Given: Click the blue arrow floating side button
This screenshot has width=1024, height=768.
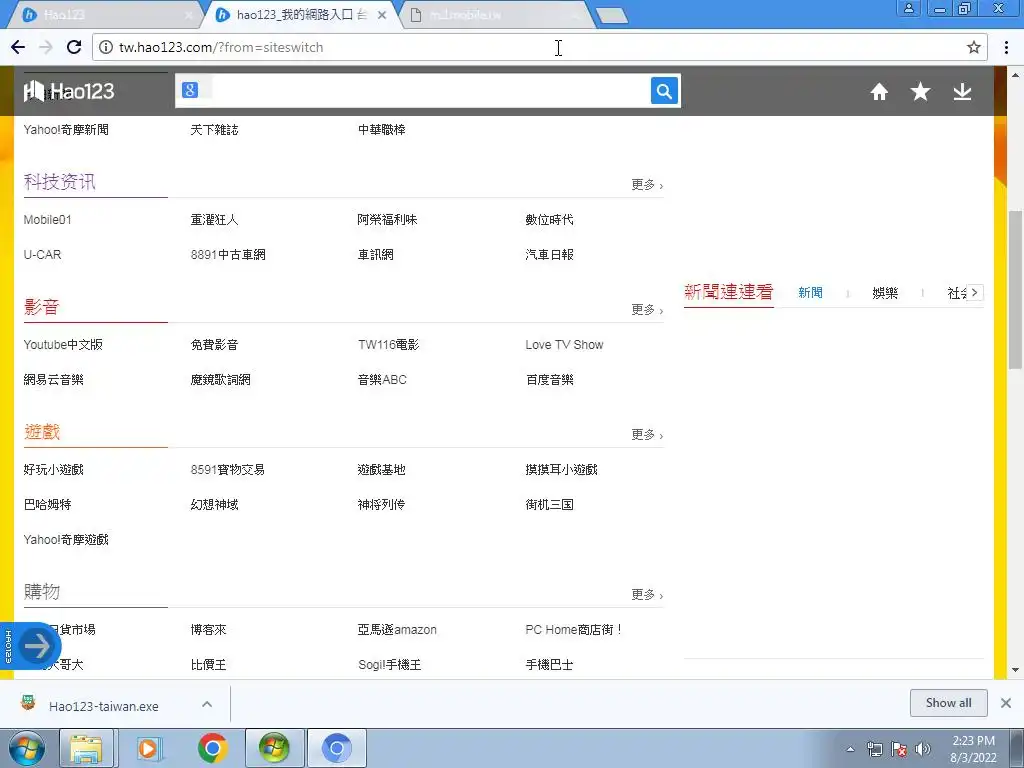Looking at the screenshot, I should [37, 646].
